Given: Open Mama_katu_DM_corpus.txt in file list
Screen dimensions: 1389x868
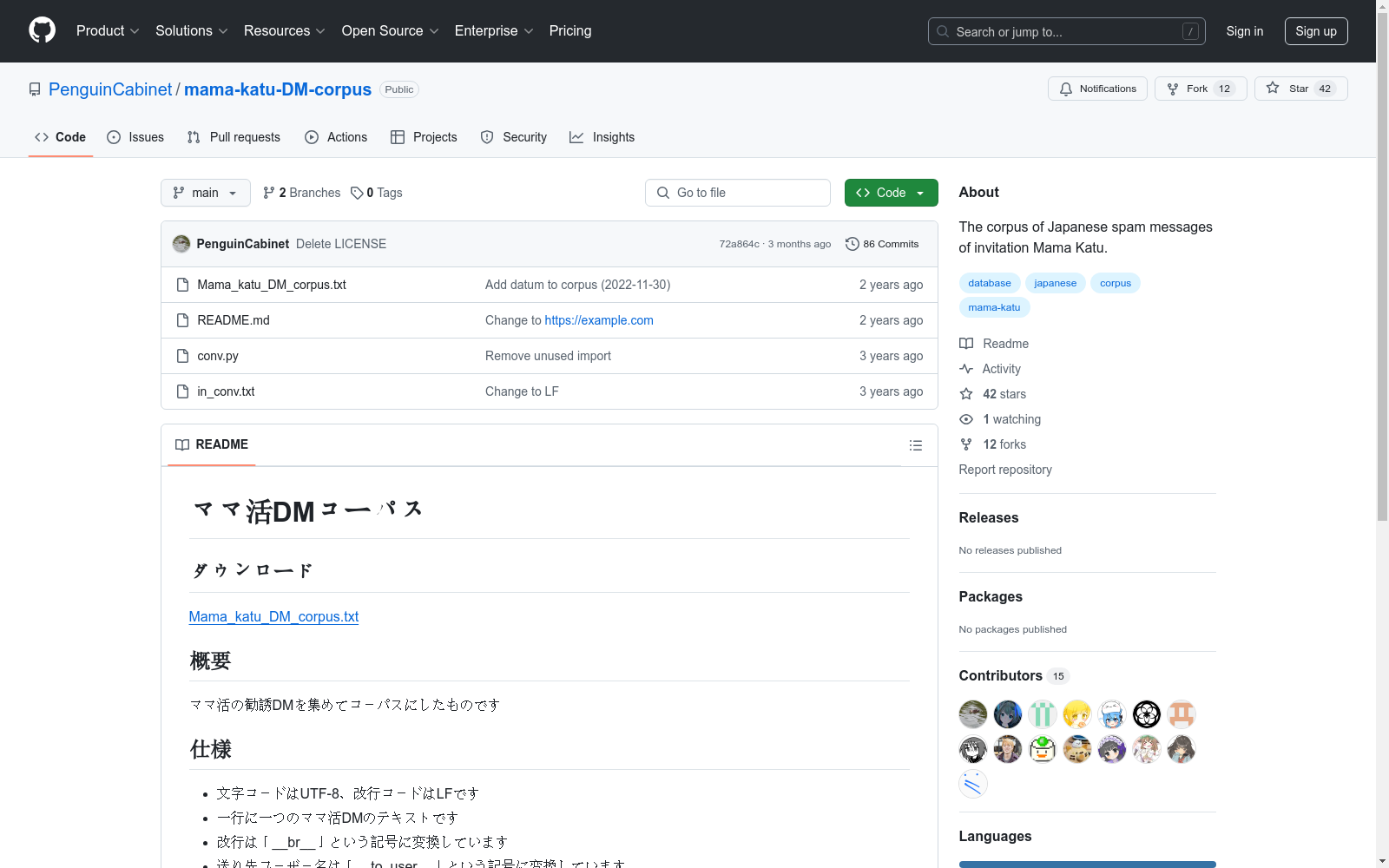Looking at the screenshot, I should [272, 285].
